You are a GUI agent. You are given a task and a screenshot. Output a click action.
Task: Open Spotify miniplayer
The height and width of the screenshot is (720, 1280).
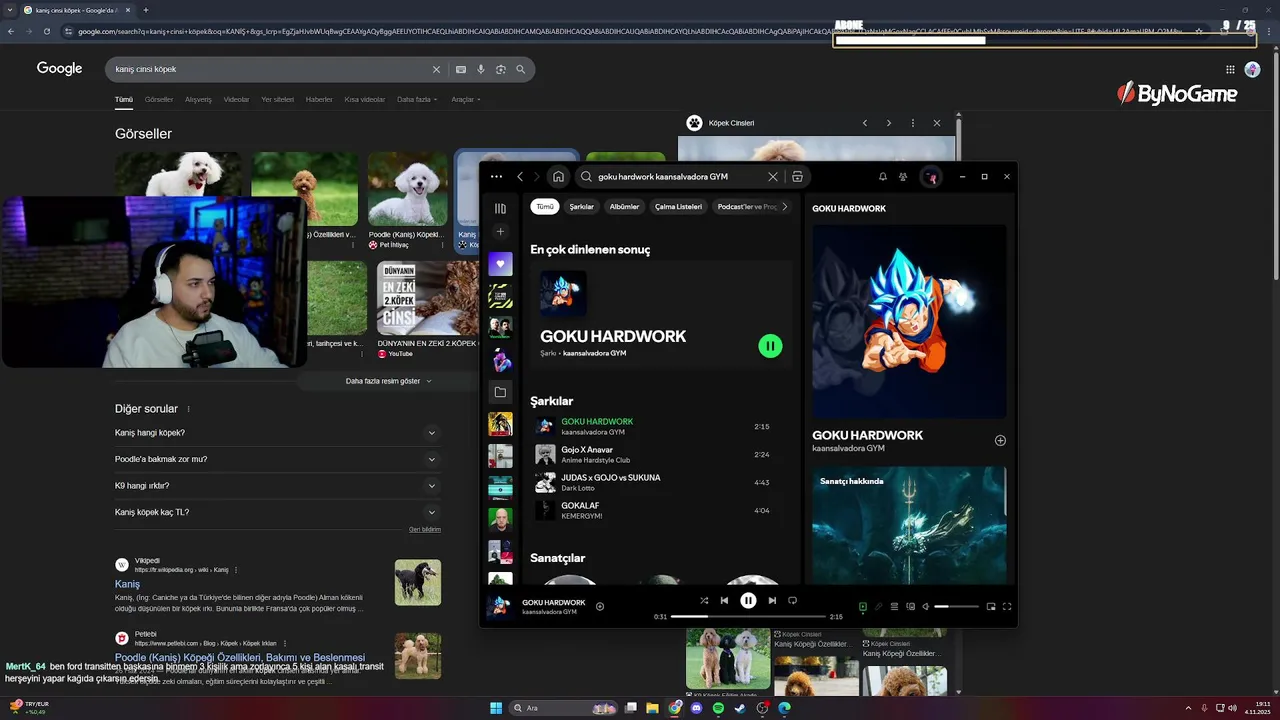pos(991,606)
